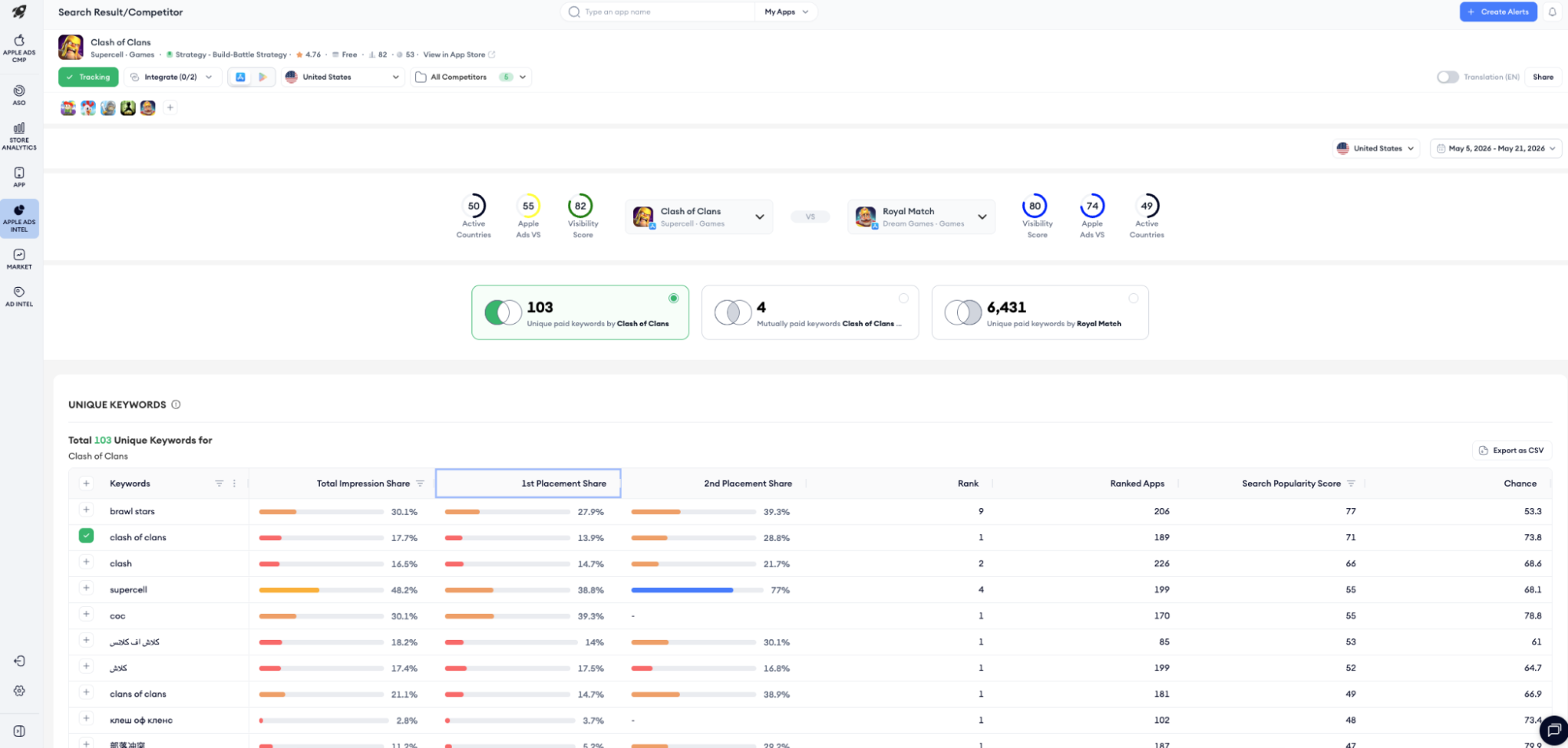
Task: Open the ASO sidebar section
Action: [x=19, y=95]
